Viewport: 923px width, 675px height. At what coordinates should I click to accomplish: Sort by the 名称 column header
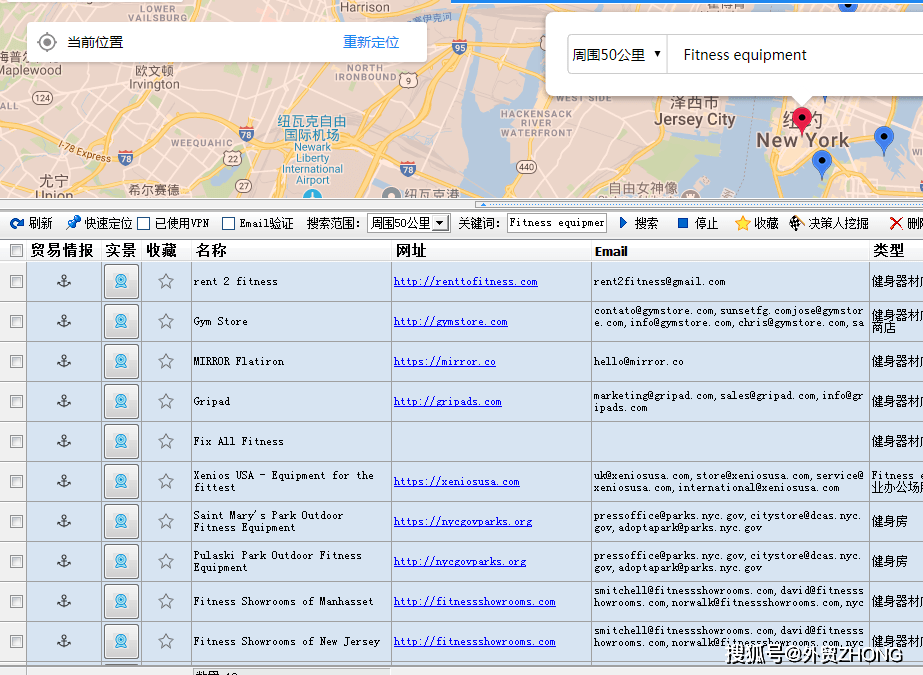(x=211, y=250)
